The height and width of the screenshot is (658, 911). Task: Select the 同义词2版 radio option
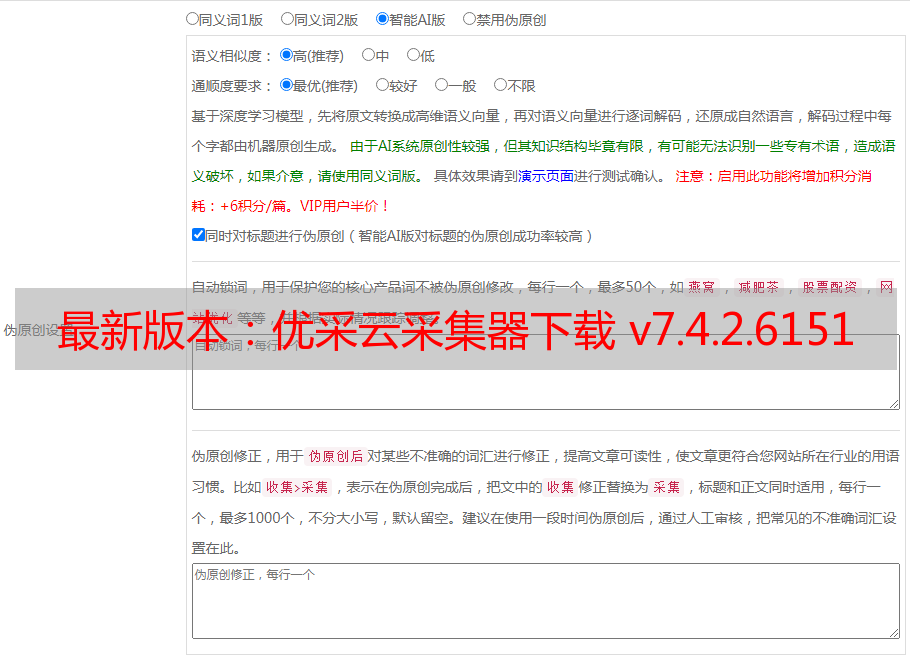pos(287,19)
